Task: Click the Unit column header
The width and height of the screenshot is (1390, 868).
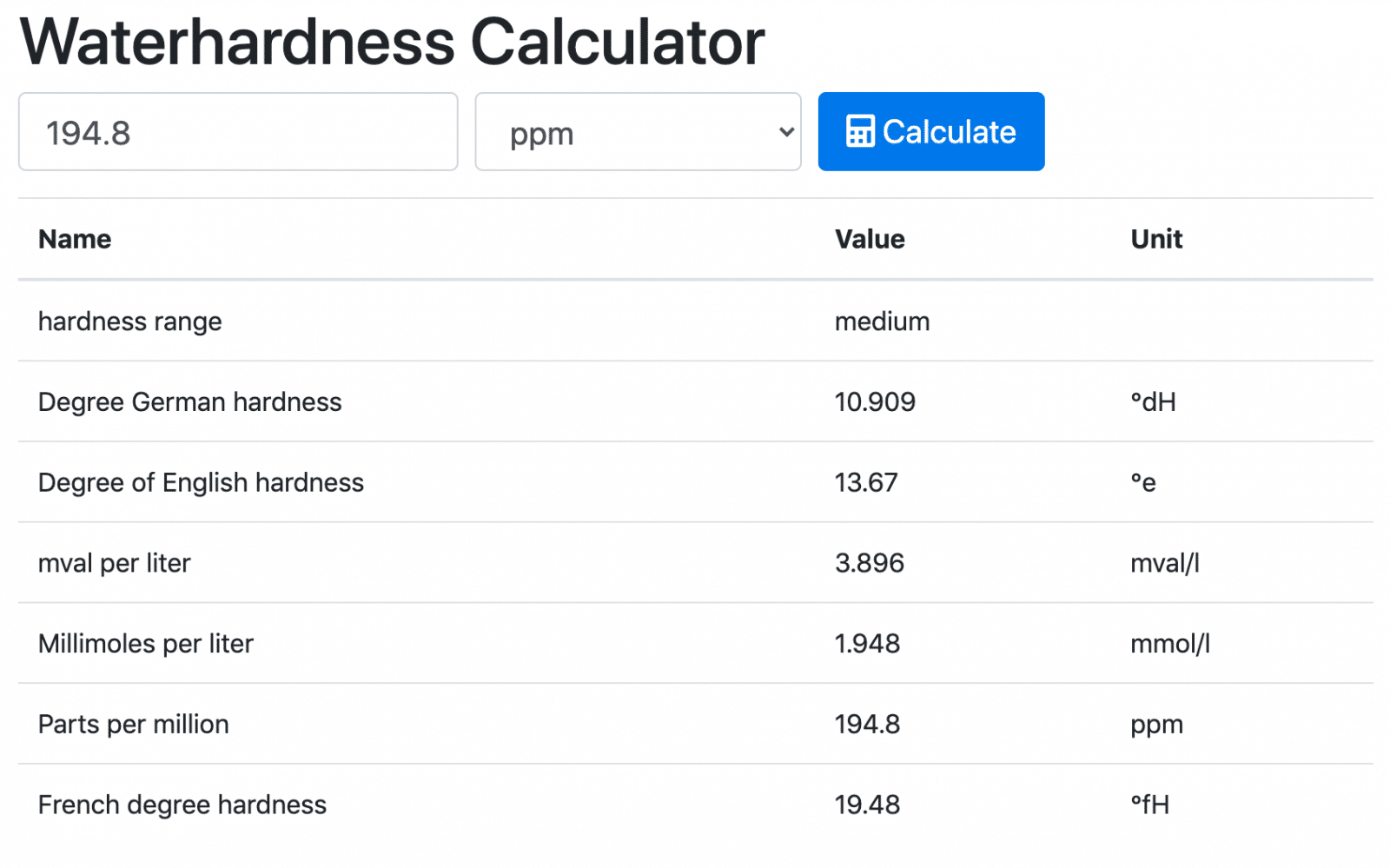Action: (x=1156, y=239)
